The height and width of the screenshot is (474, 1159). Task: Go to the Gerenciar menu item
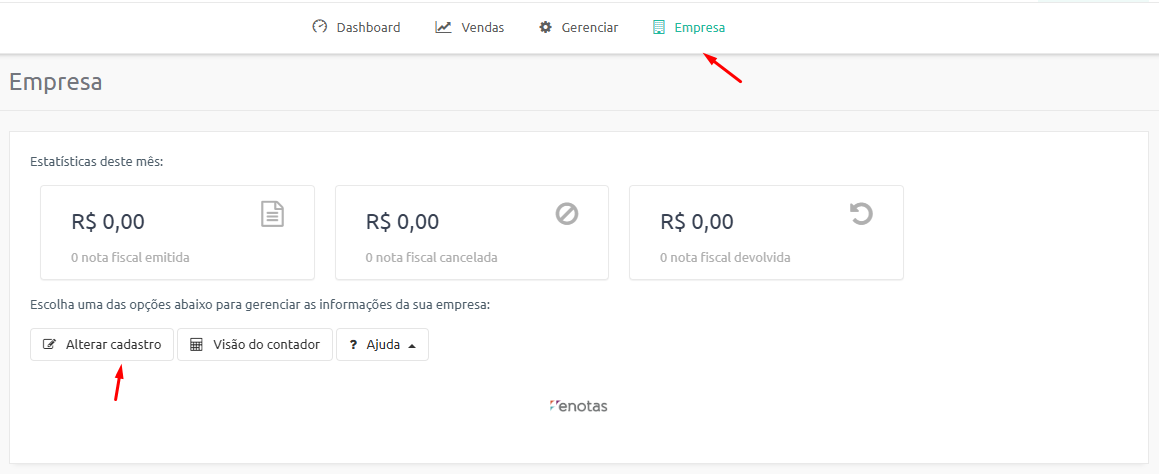(x=578, y=27)
